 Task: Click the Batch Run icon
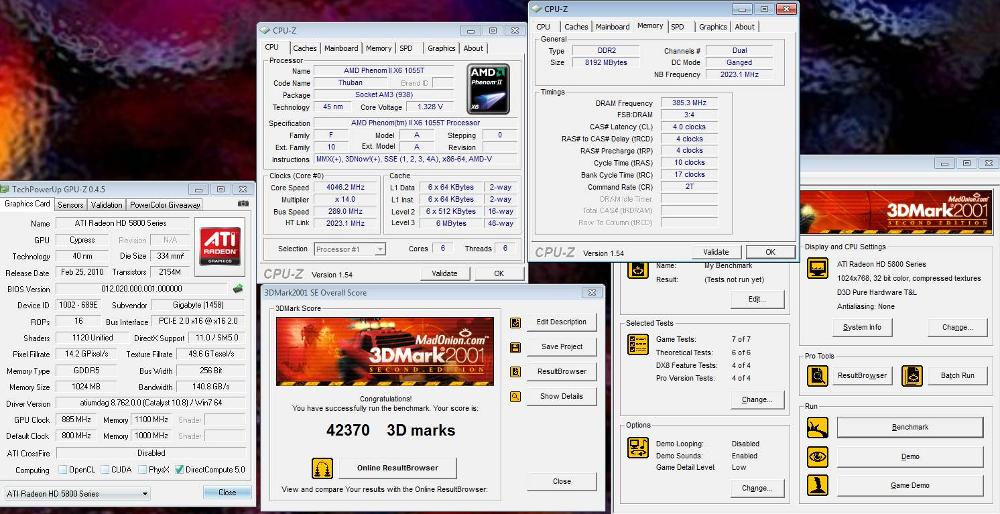point(913,376)
